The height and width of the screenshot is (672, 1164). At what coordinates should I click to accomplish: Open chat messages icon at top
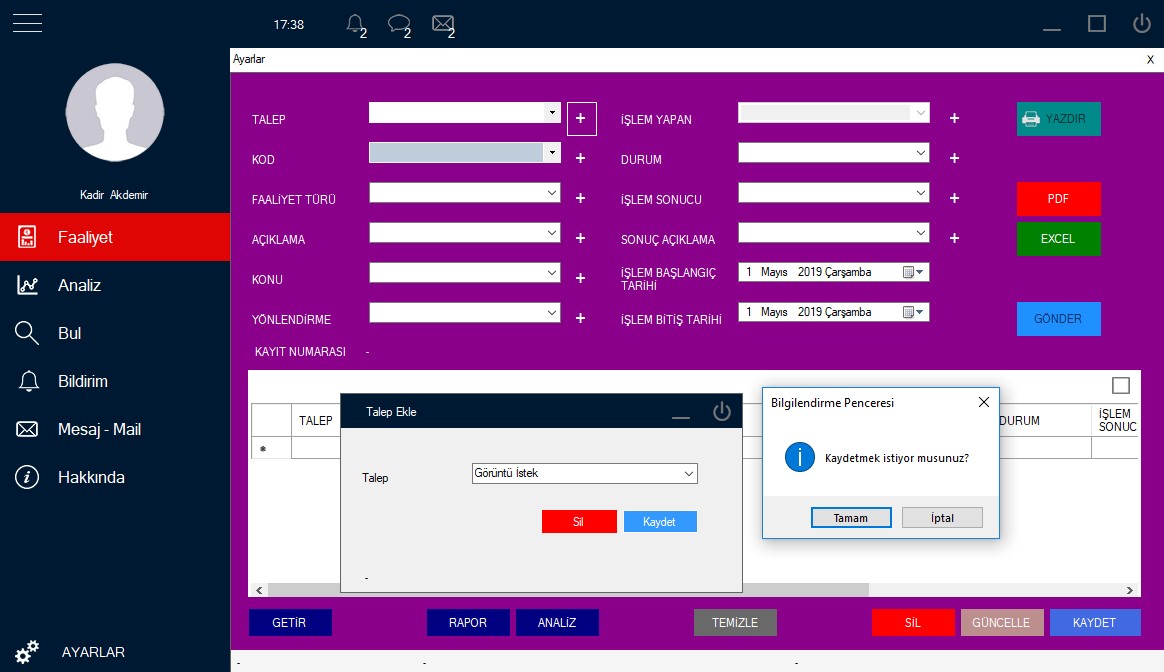click(x=398, y=24)
